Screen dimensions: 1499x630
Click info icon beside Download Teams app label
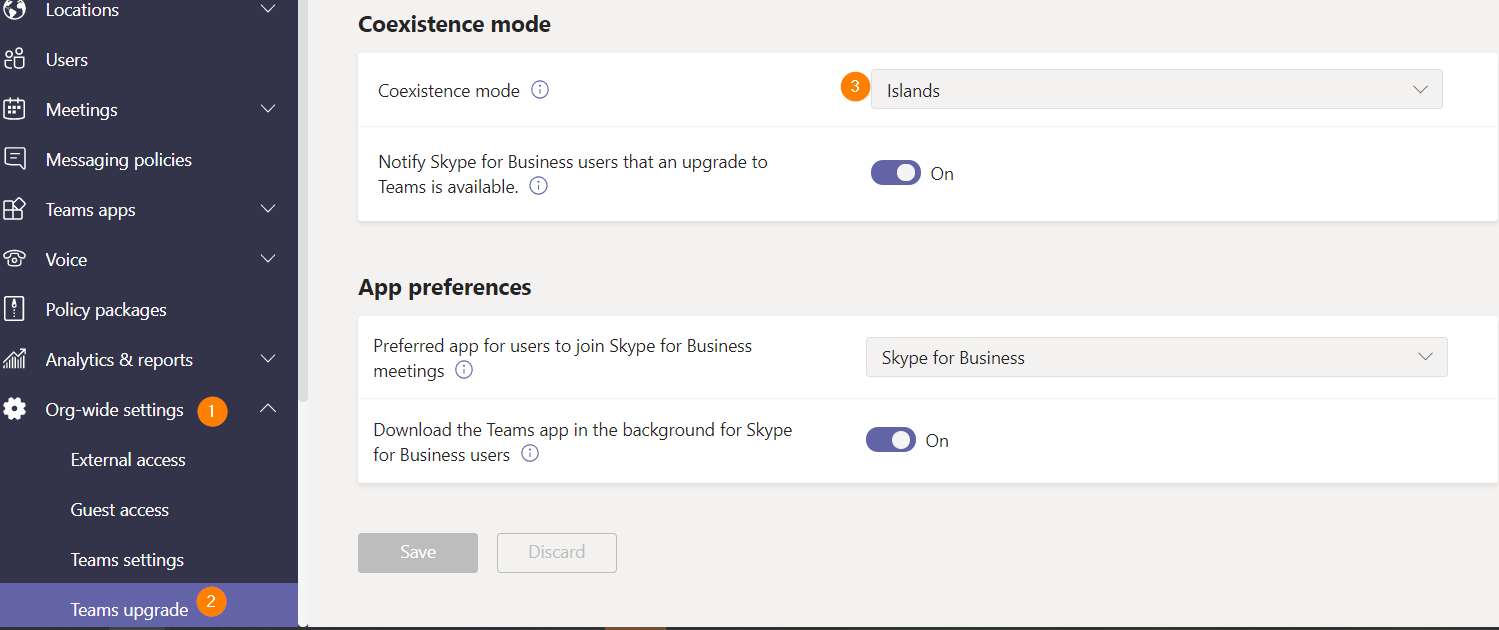[x=530, y=454]
